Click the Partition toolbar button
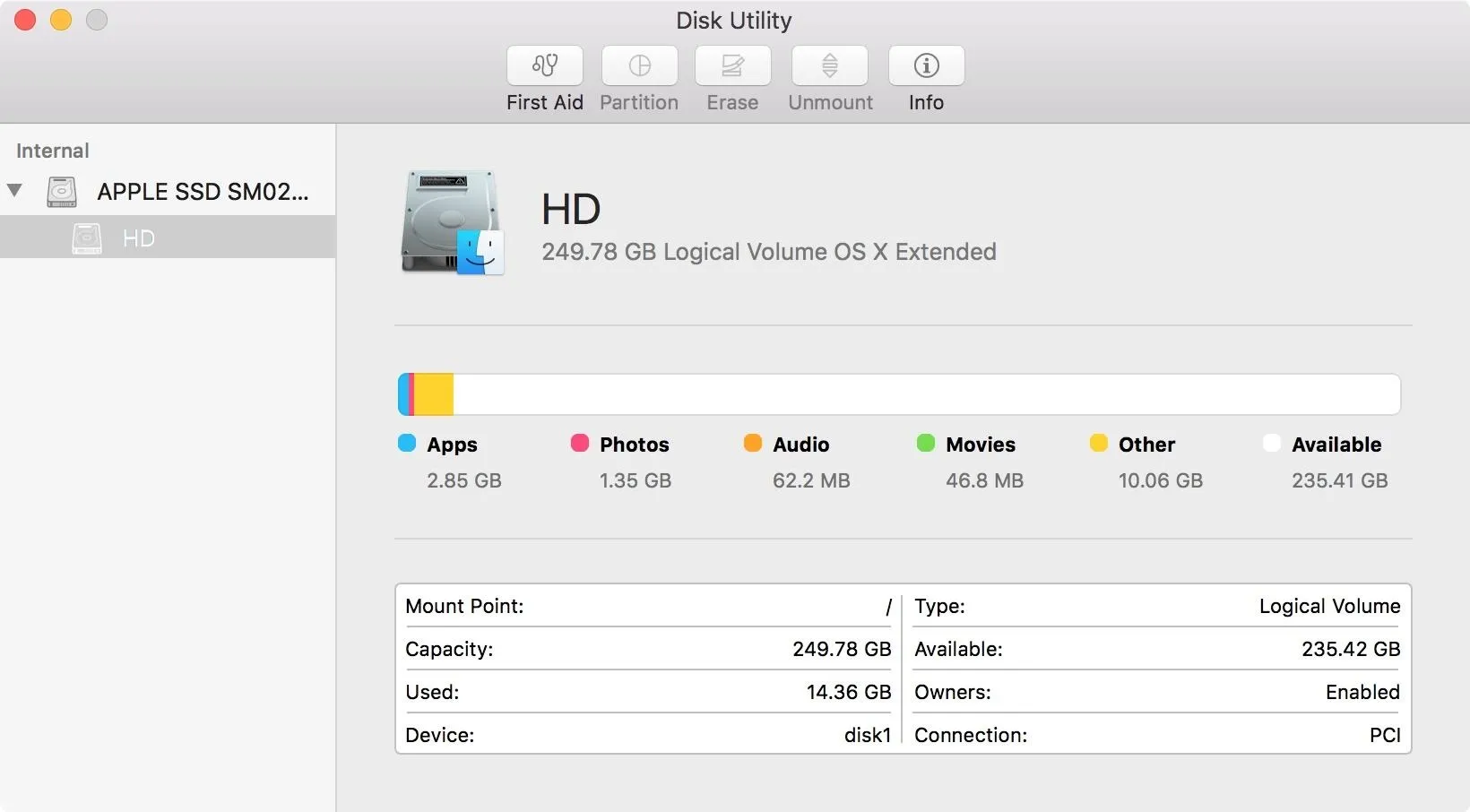 (640, 66)
